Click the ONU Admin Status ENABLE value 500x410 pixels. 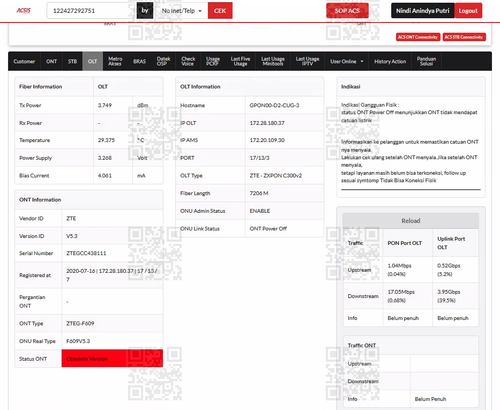[260, 211]
